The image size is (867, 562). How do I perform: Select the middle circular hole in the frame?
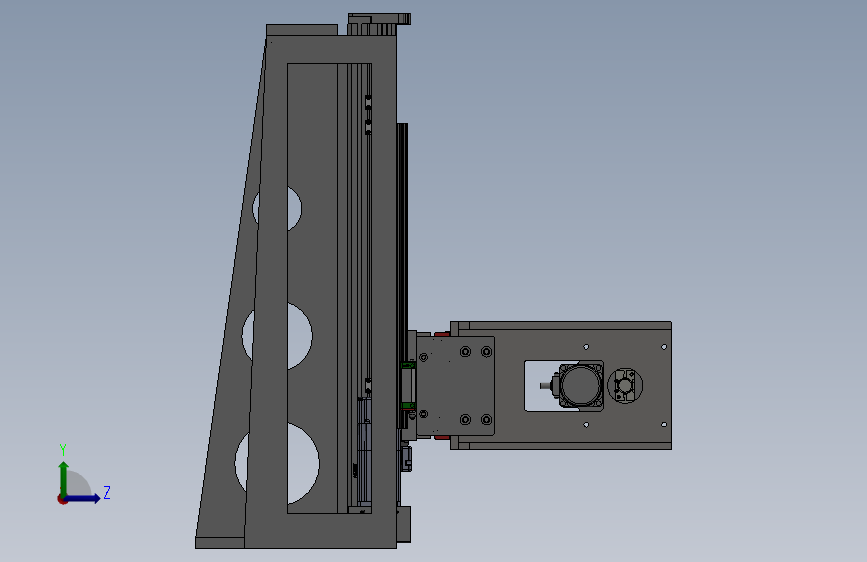[299, 336]
